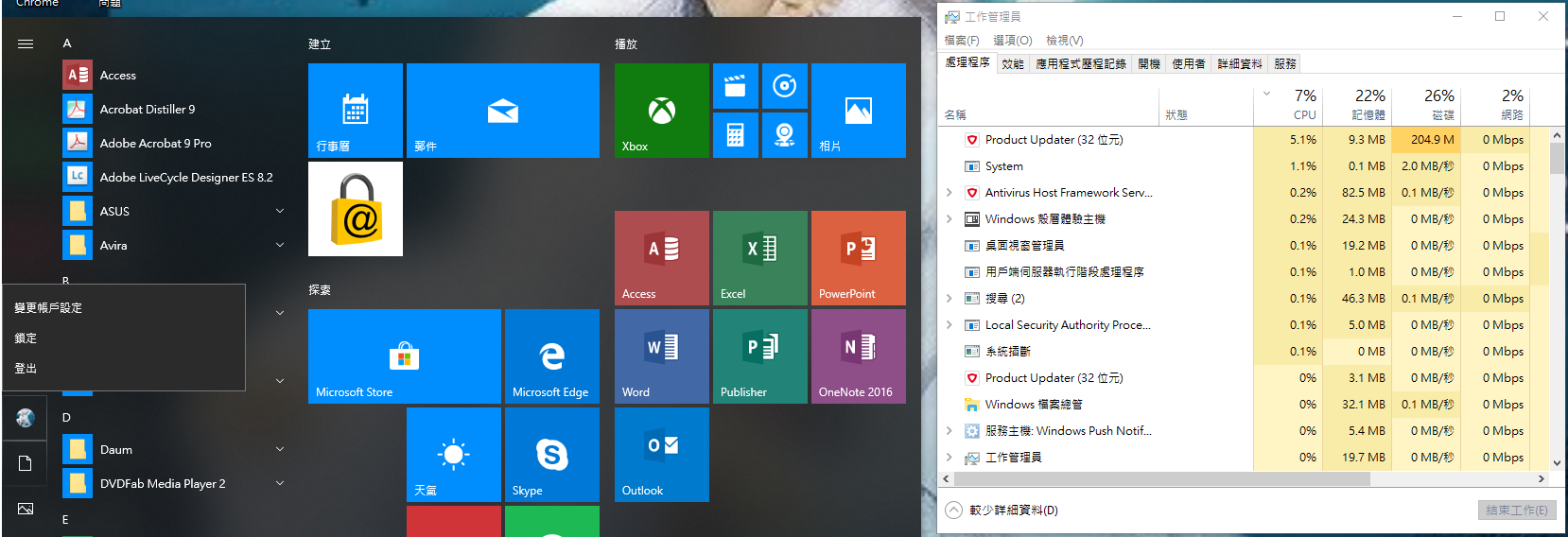Image resolution: width=1568 pixels, height=537 pixels.
Task: Open the Weather tile (天氣)
Action: [x=454, y=455]
